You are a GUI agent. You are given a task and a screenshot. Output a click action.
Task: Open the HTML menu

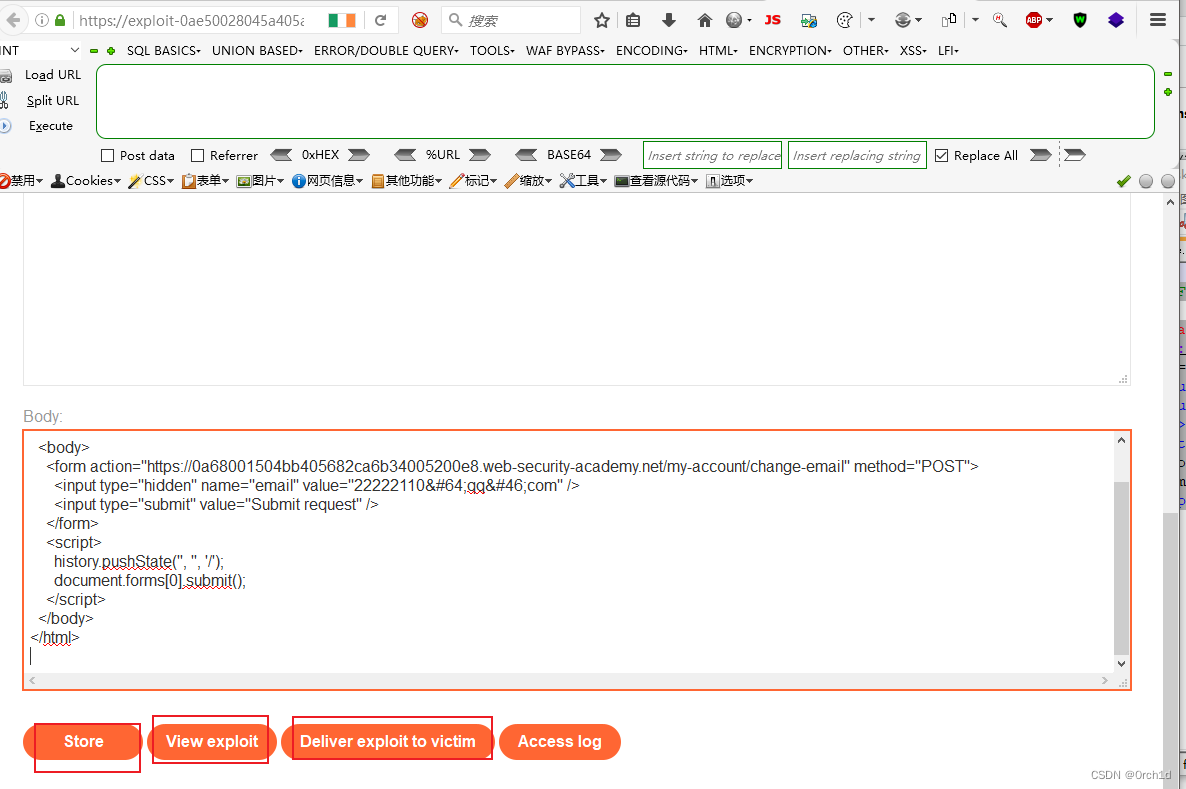718,51
